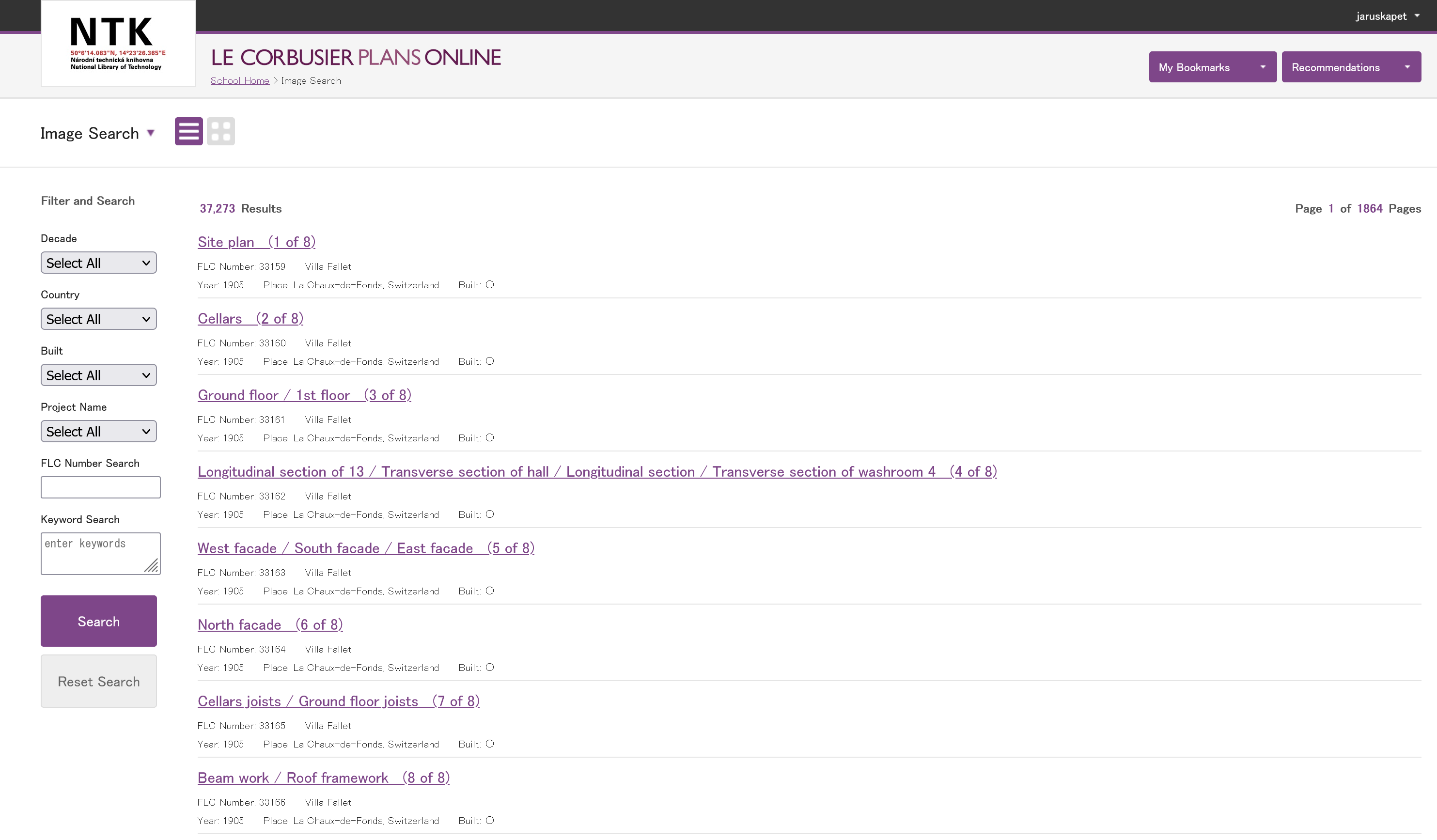Open Longitudinal section of 13 result
The height and width of the screenshot is (840, 1437).
[597, 472]
